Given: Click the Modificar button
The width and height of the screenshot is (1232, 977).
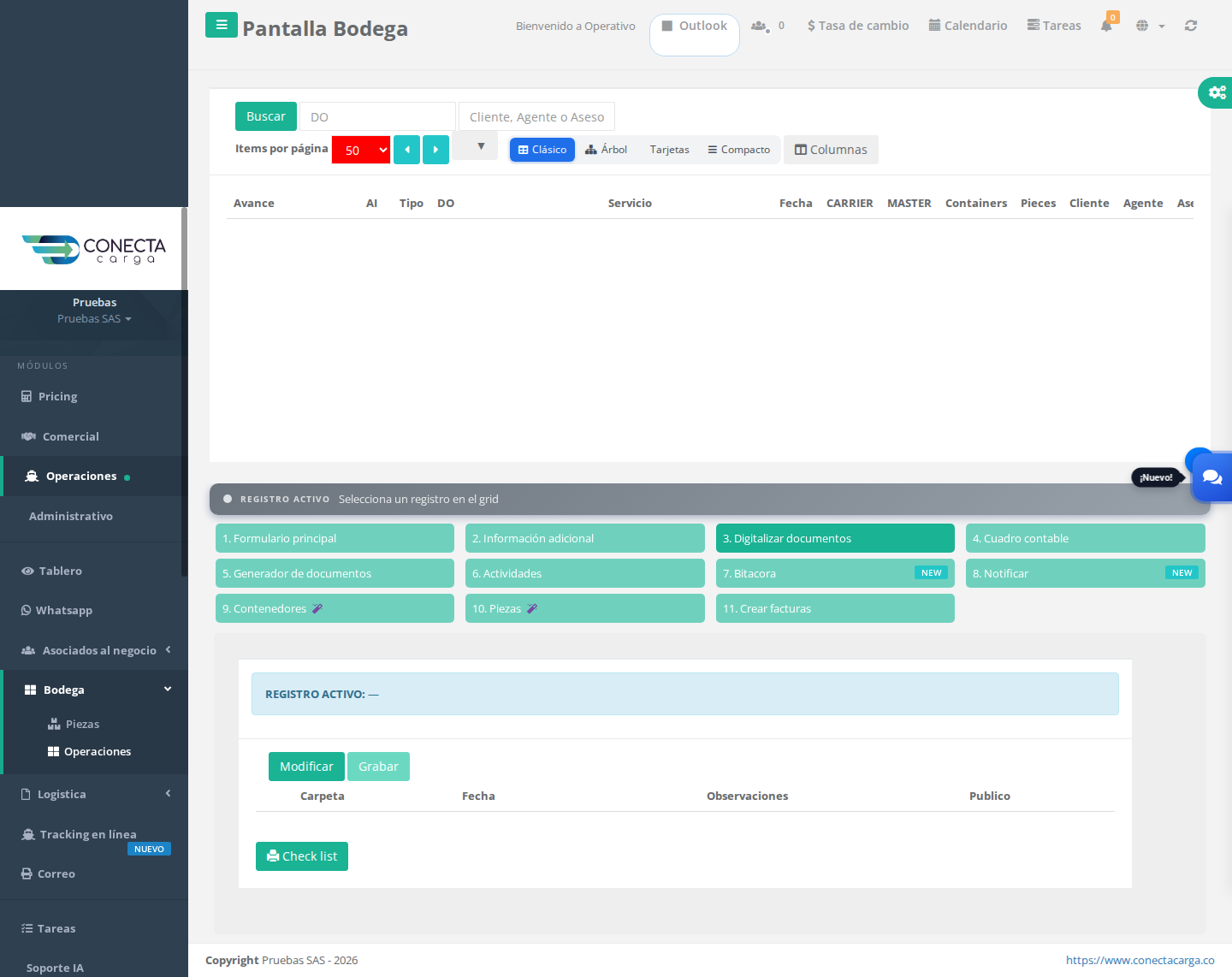Looking at the screenshot, I should coord(306,767).
